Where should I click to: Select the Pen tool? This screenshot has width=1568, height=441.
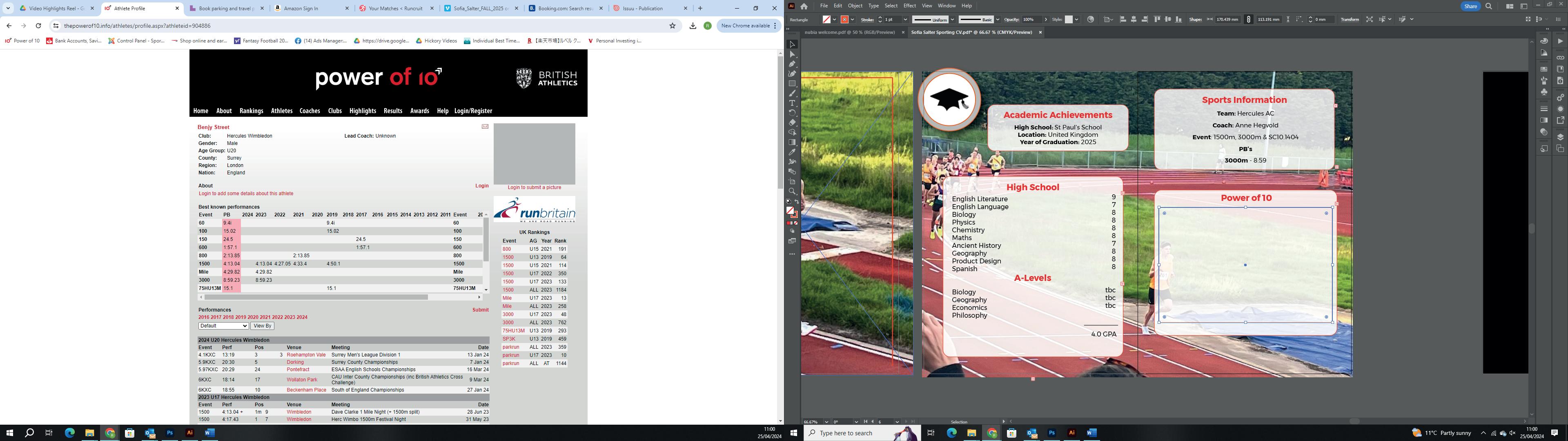click(792, 64)
